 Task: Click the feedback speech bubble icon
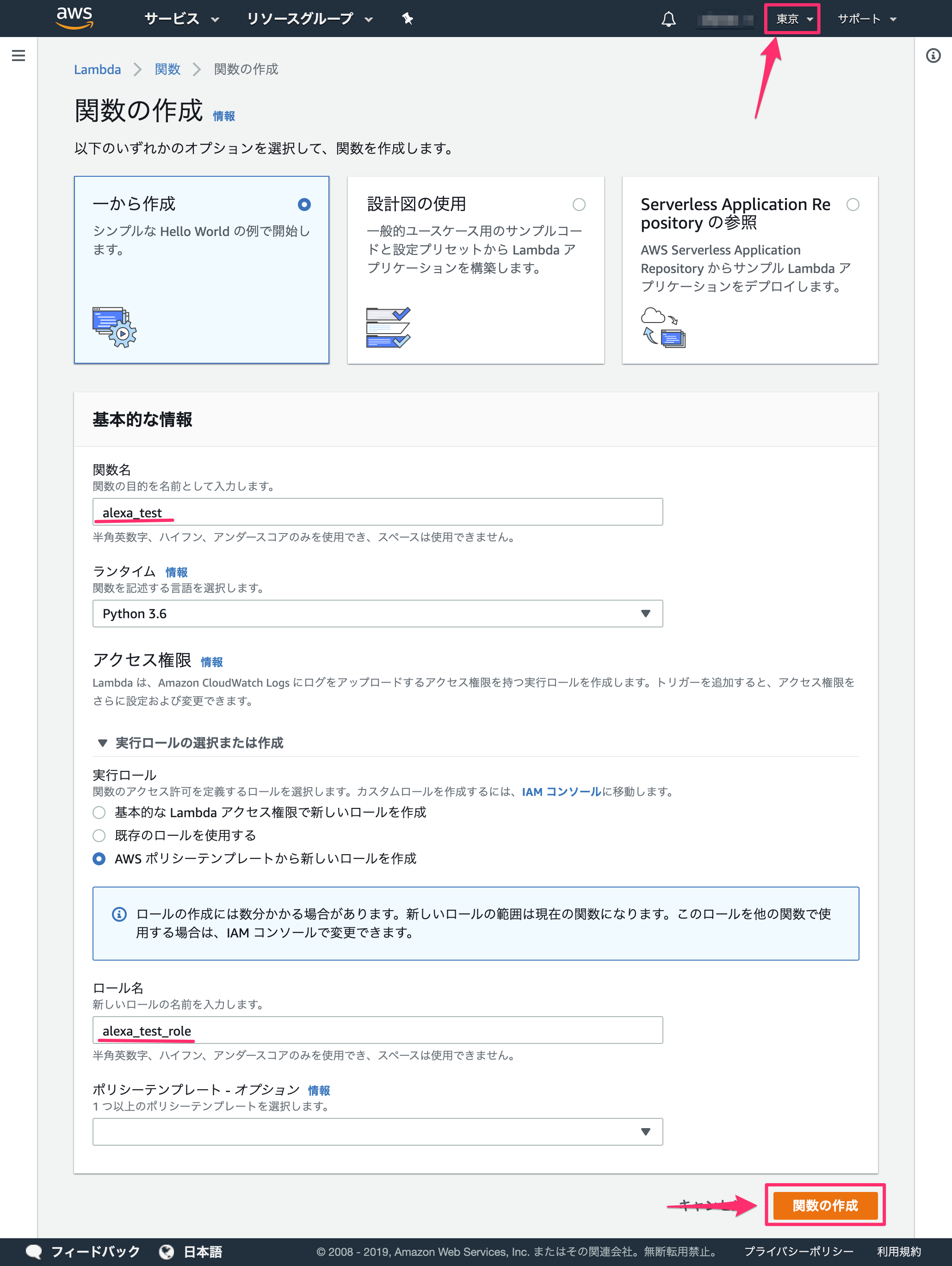[34, 1252]
